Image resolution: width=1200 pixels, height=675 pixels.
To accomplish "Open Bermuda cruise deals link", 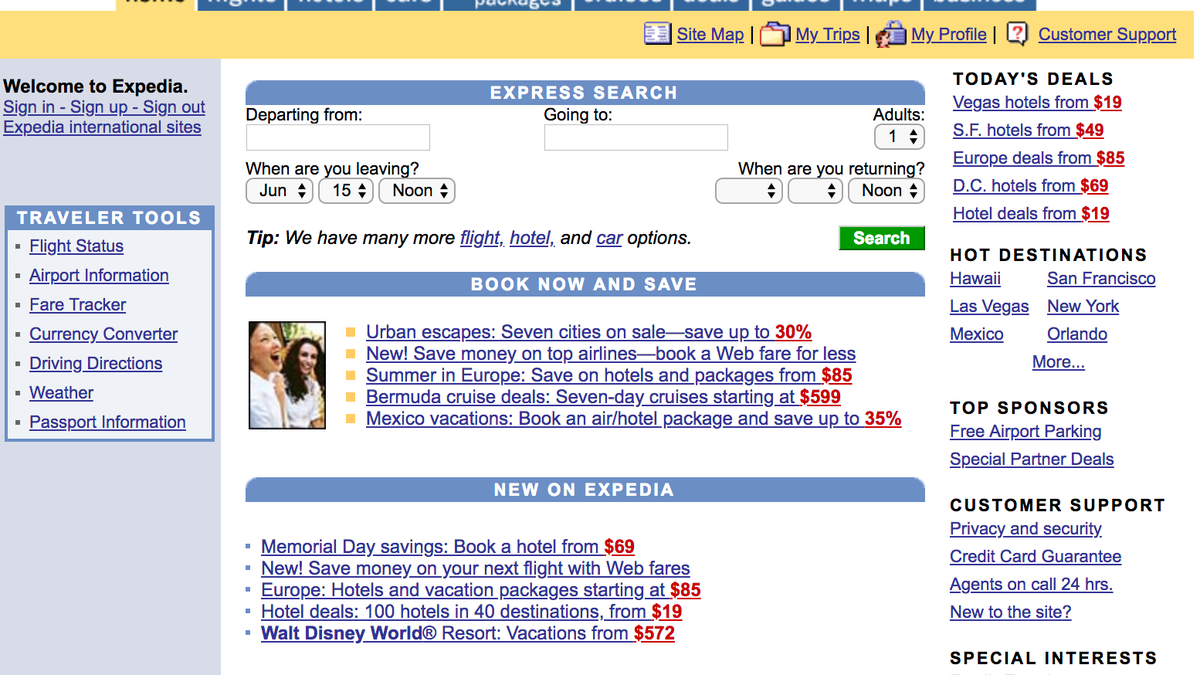I will tap(603, 397).
